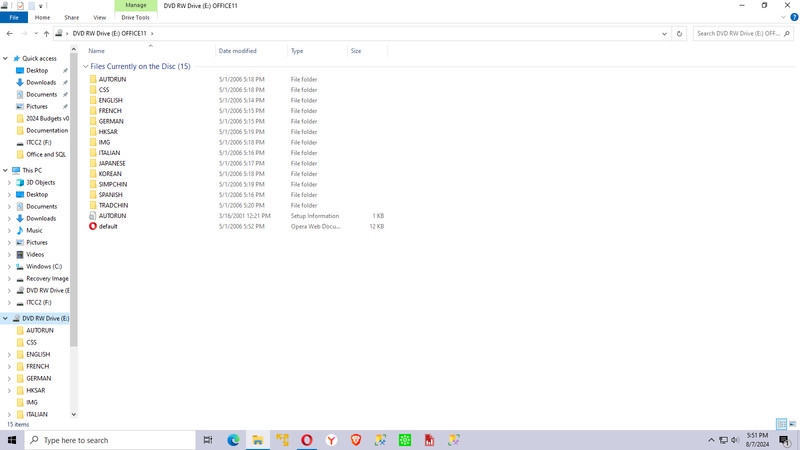Open Downloads under Quick access
This screenshot has height=450, width=800.
(41, 83)
